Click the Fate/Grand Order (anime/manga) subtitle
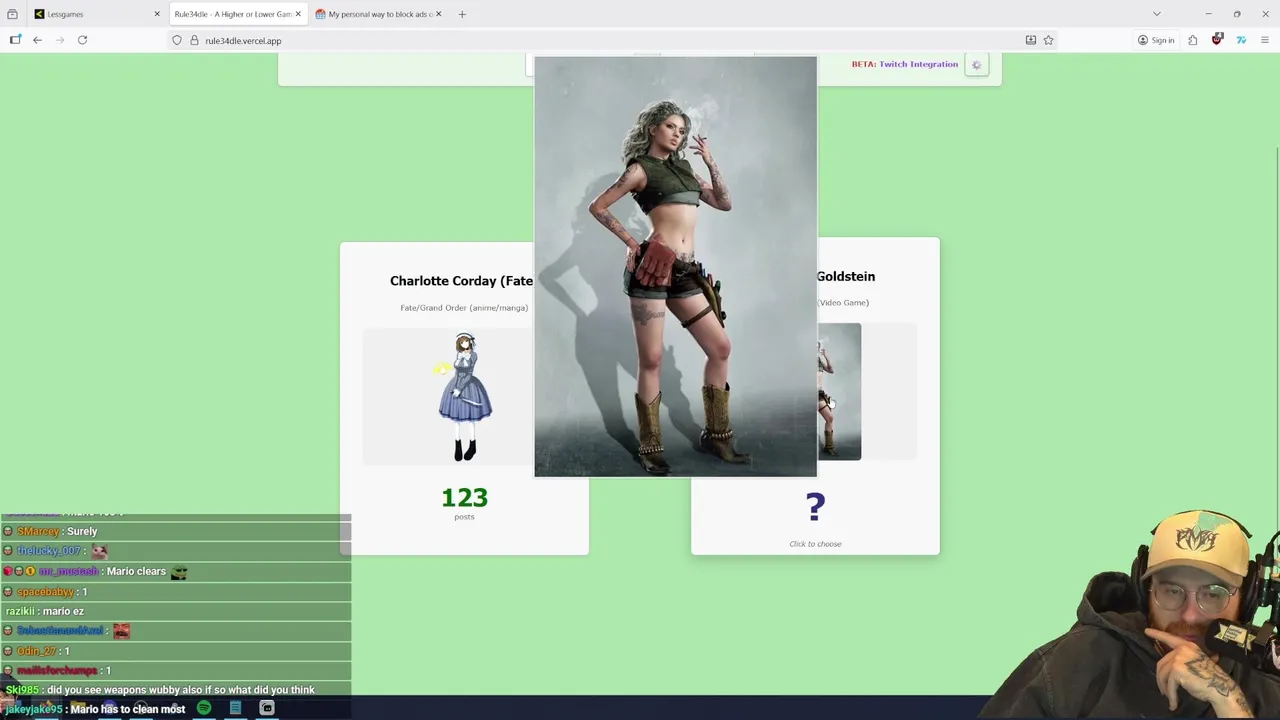Screen dimensions: 1280x720 (464, 308)
